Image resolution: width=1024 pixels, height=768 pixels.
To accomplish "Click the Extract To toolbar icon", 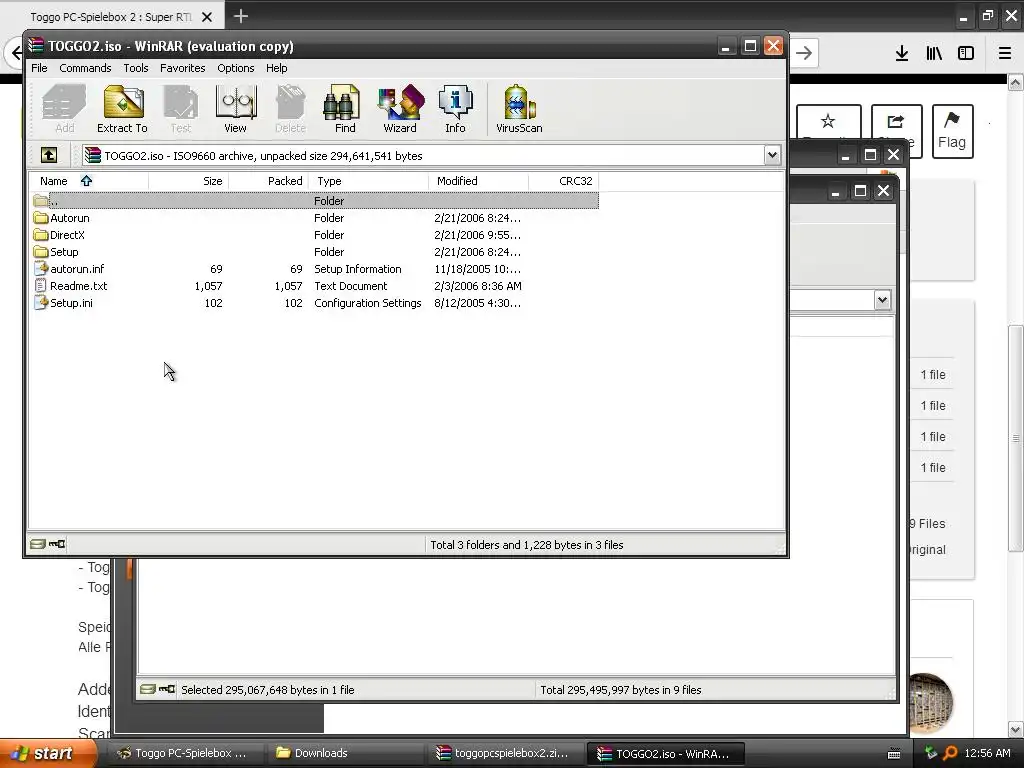I will tap(122, 109).
